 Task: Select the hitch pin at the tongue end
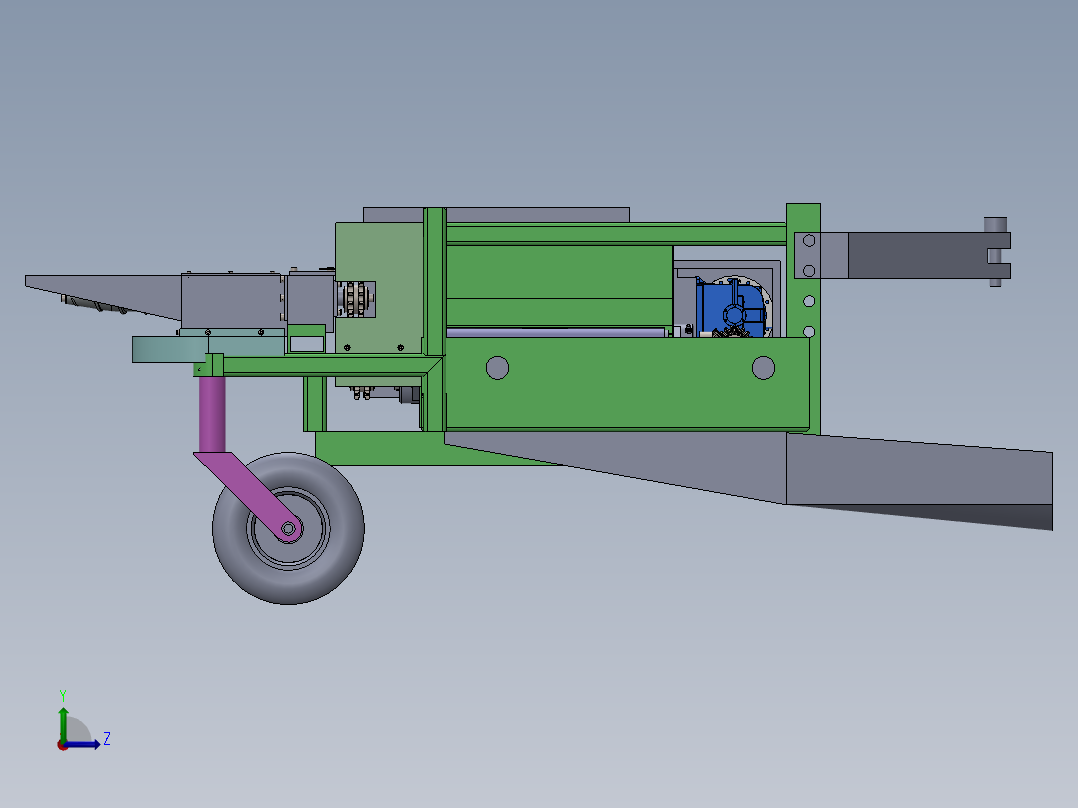[995, 251]
